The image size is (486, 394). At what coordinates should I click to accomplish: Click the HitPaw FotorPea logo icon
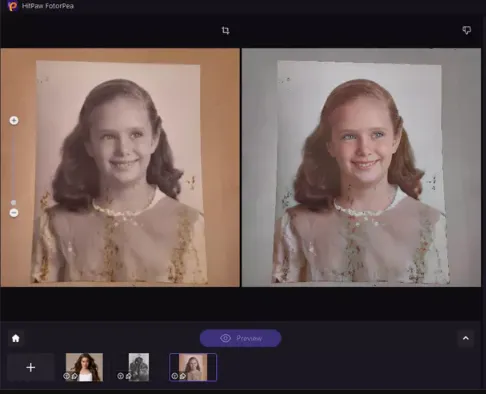(13, 6)
